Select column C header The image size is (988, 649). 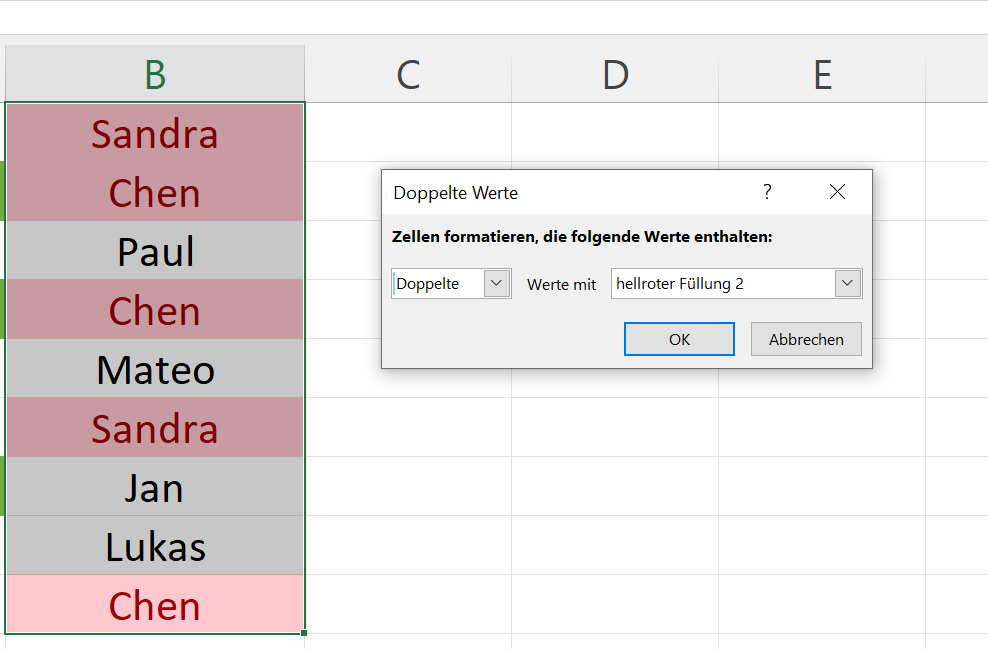coord(408,74)
